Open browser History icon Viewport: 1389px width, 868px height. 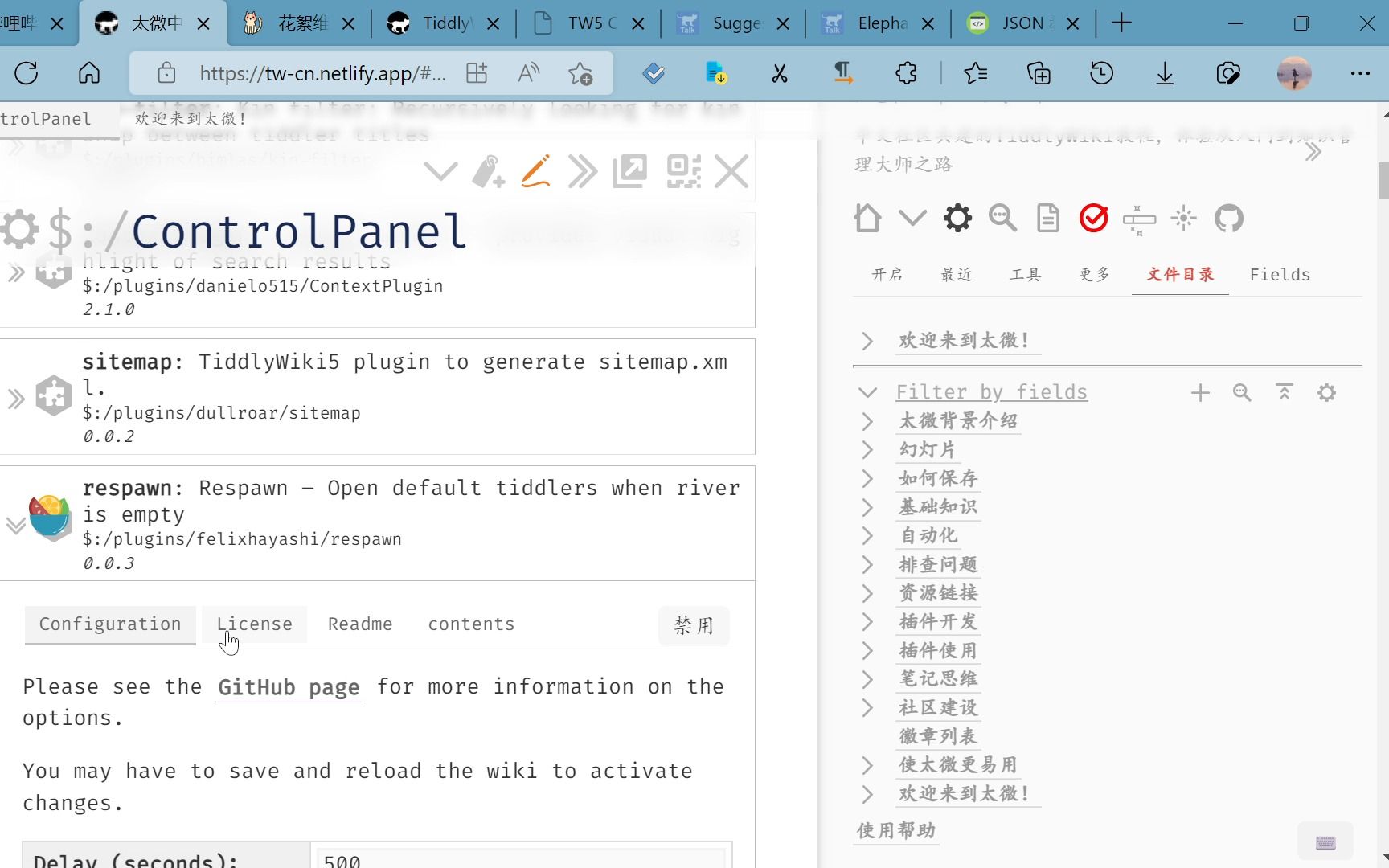coord(1101,74)
